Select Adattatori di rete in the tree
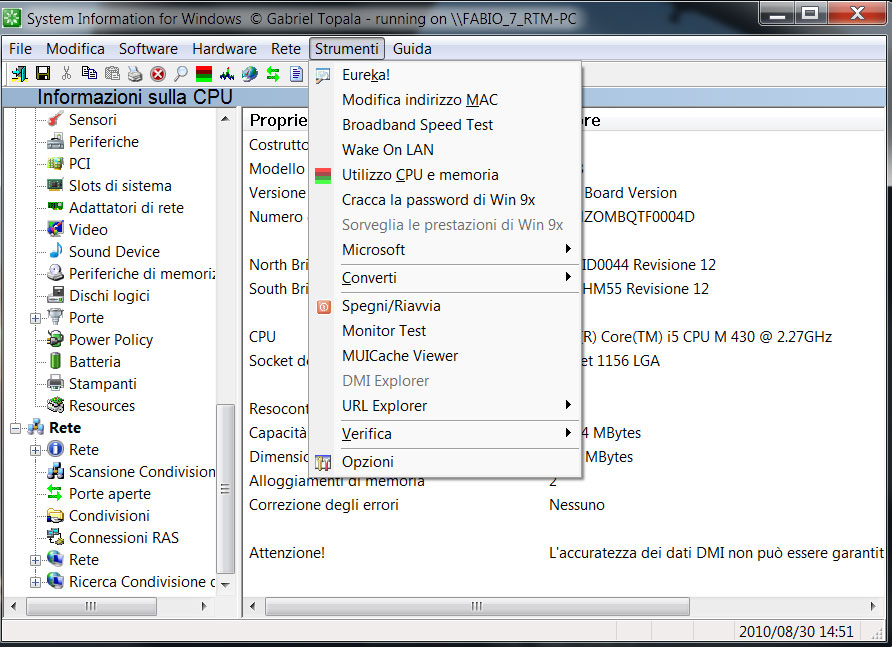Viewport: 892px width, 647px height. 126,208
